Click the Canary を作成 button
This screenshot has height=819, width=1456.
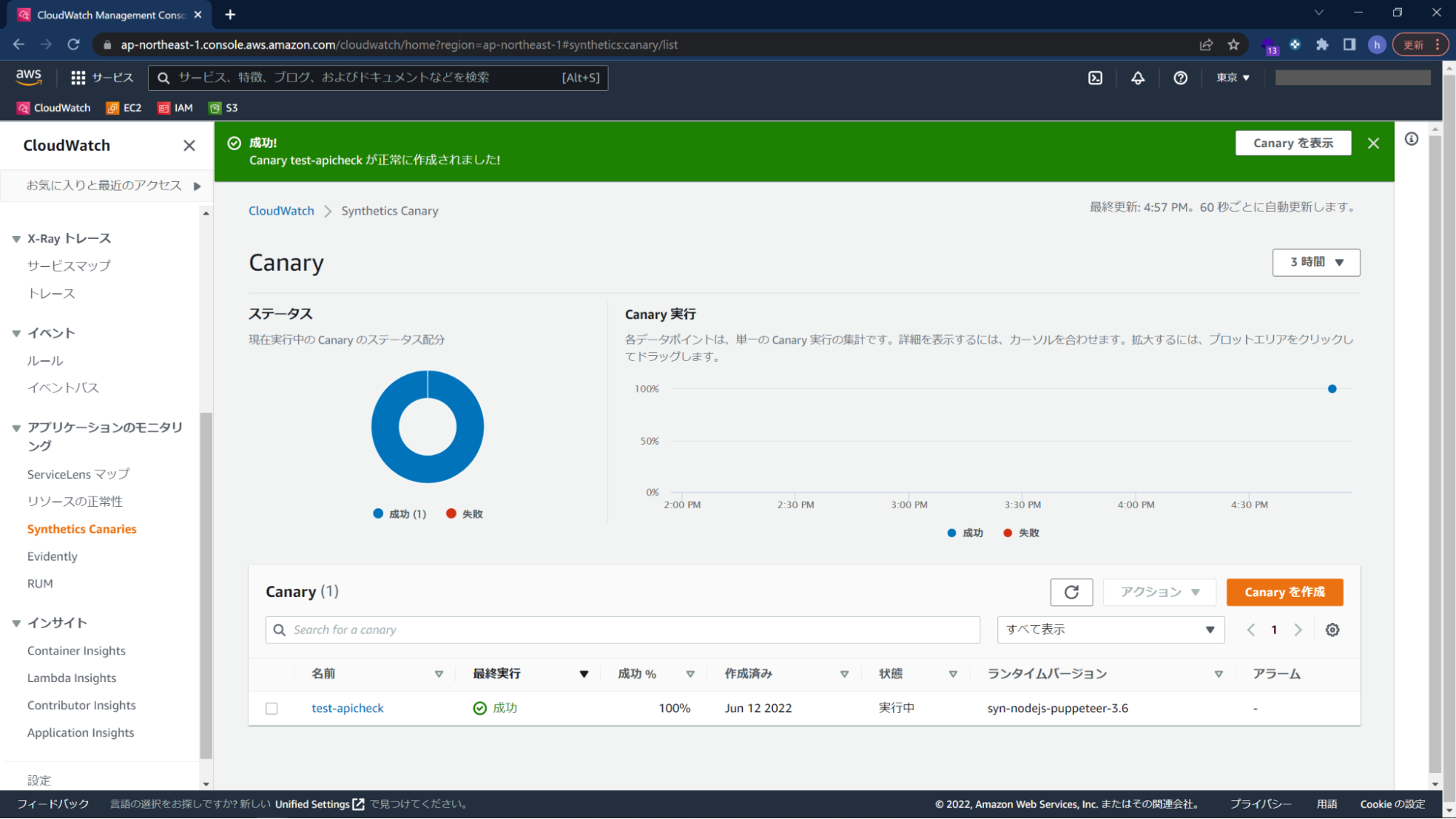[x=1285, y=593]
